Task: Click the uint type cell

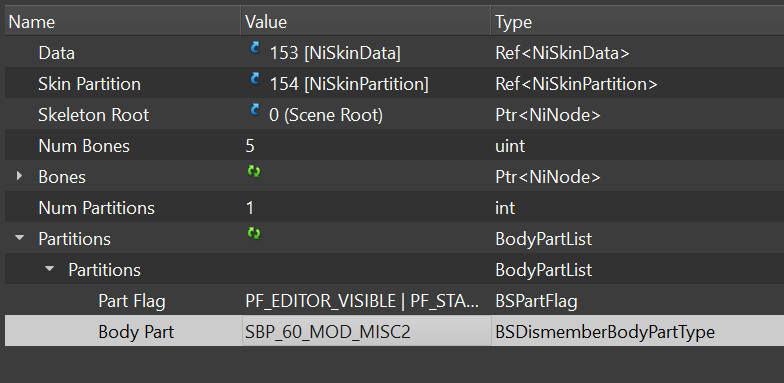Action: pyautogui.click(x=510, y=146)
